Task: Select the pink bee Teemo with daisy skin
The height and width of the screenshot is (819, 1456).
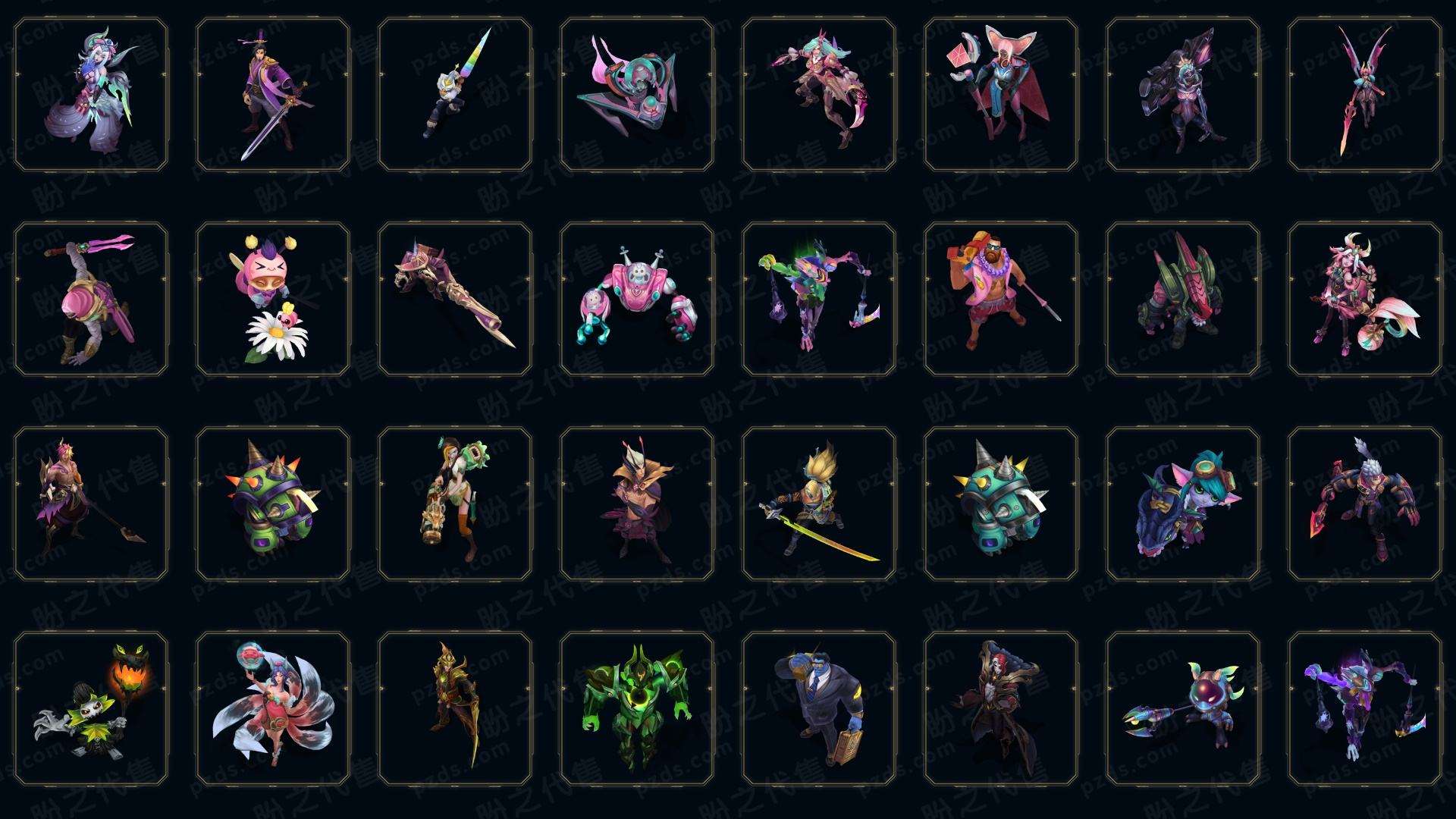Action: point(273,299)
